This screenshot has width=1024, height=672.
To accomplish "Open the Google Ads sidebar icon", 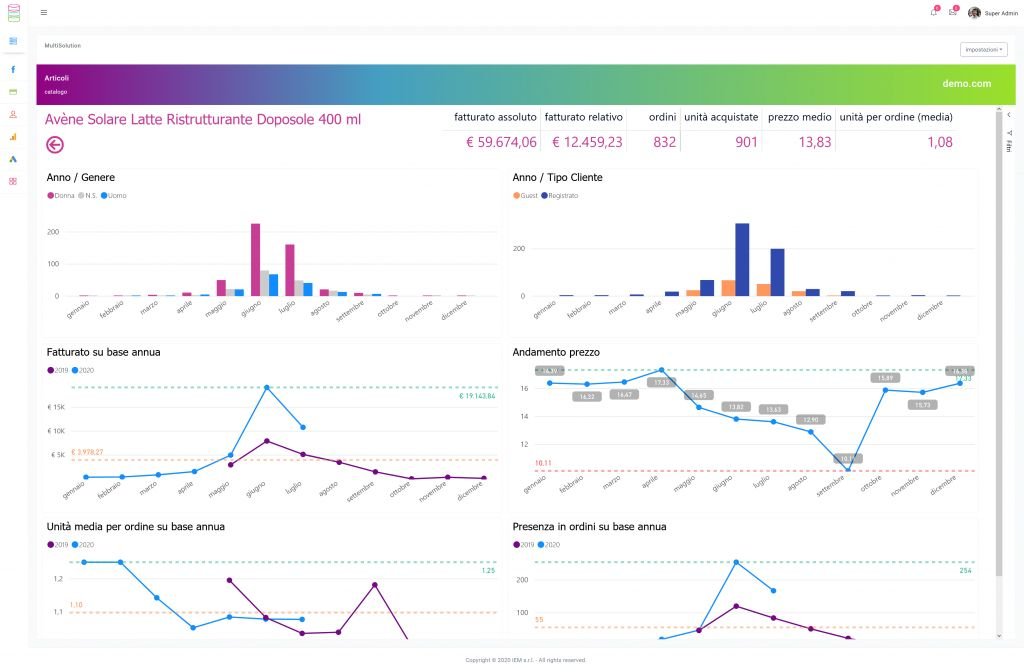I will pyautogui.click(x=13, y=159).
